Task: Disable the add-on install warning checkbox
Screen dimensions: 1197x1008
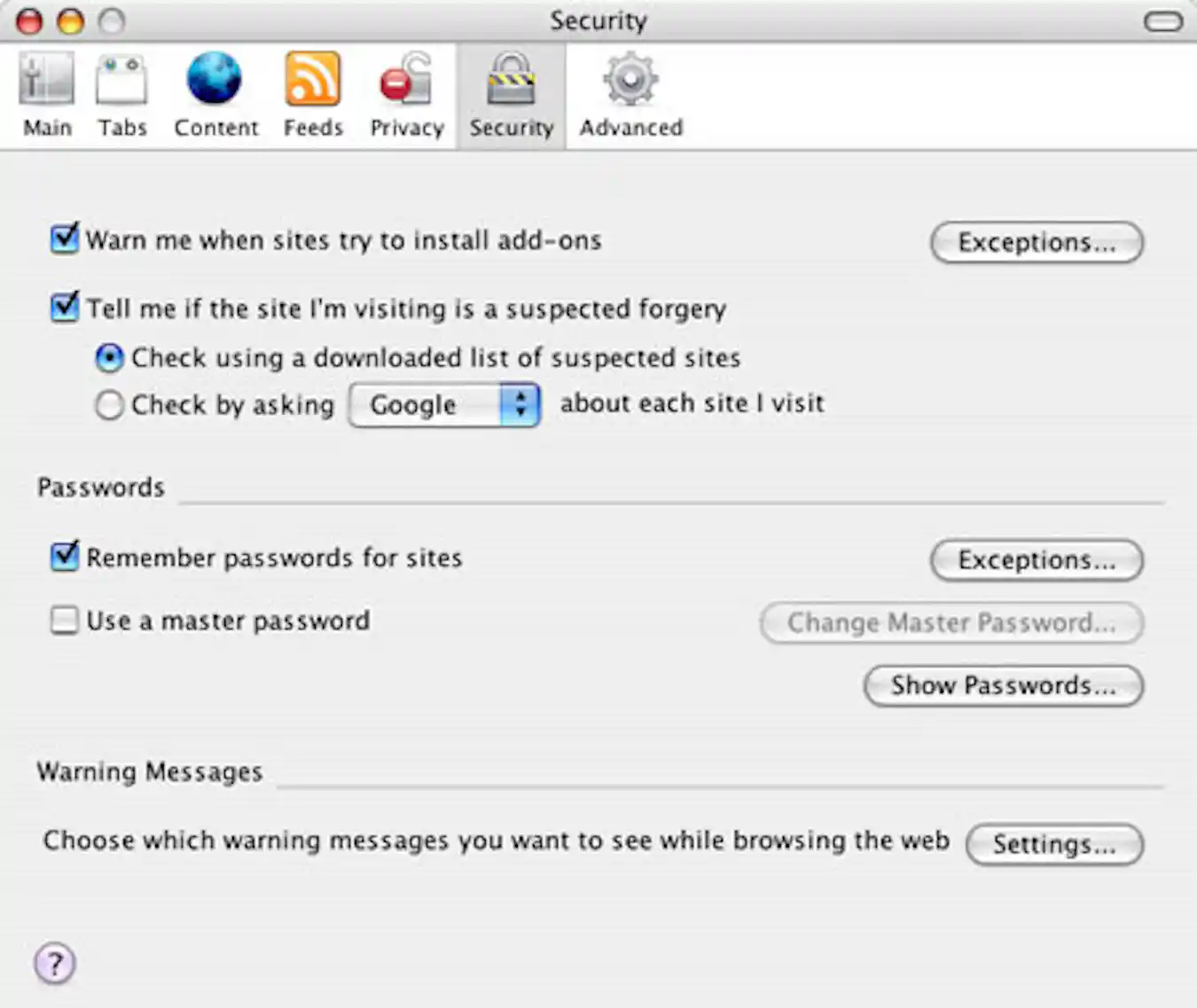Action: pyautogui.click(x=65, y=239)
